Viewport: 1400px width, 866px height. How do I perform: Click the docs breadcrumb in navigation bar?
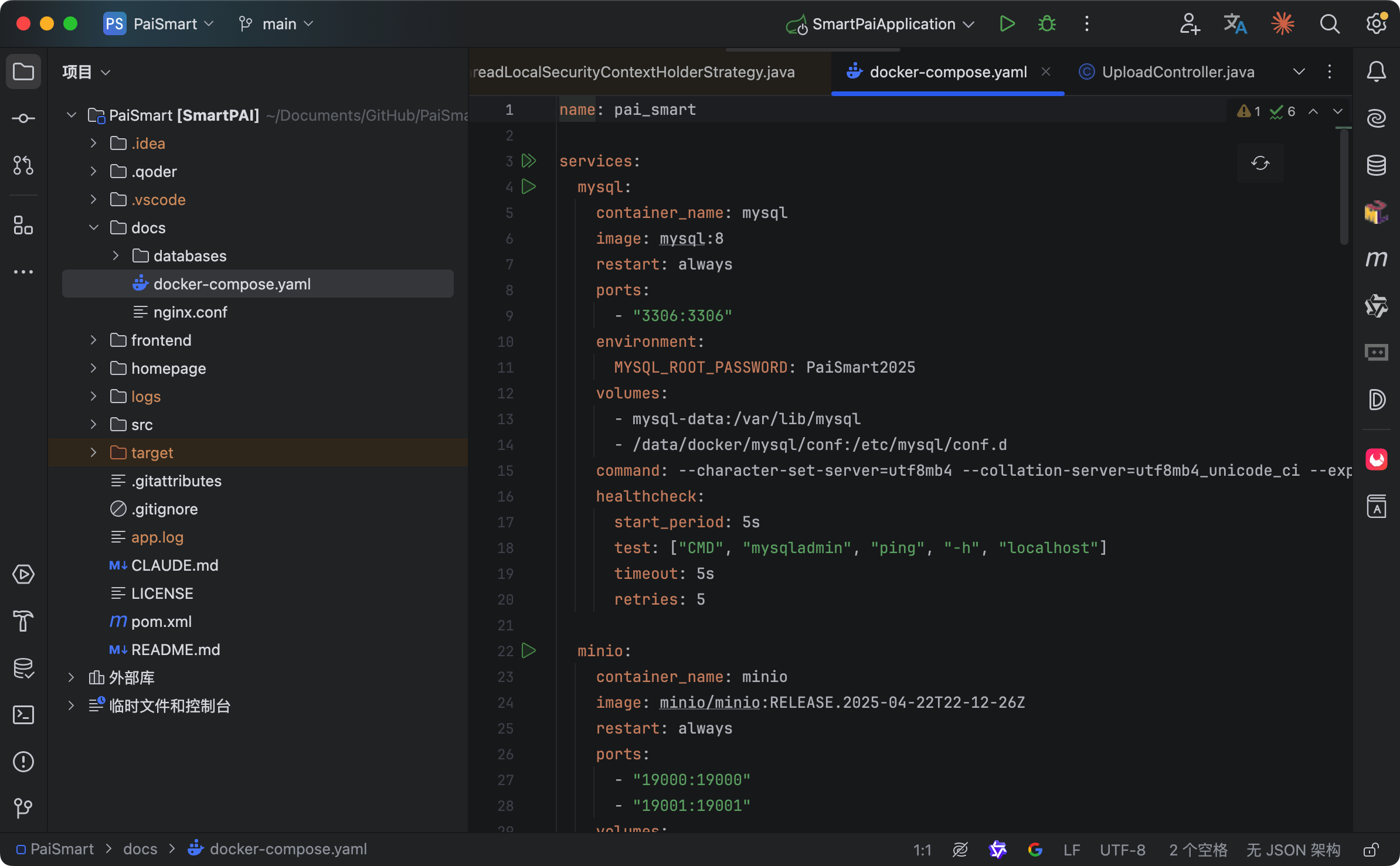(x=140, y=849)
